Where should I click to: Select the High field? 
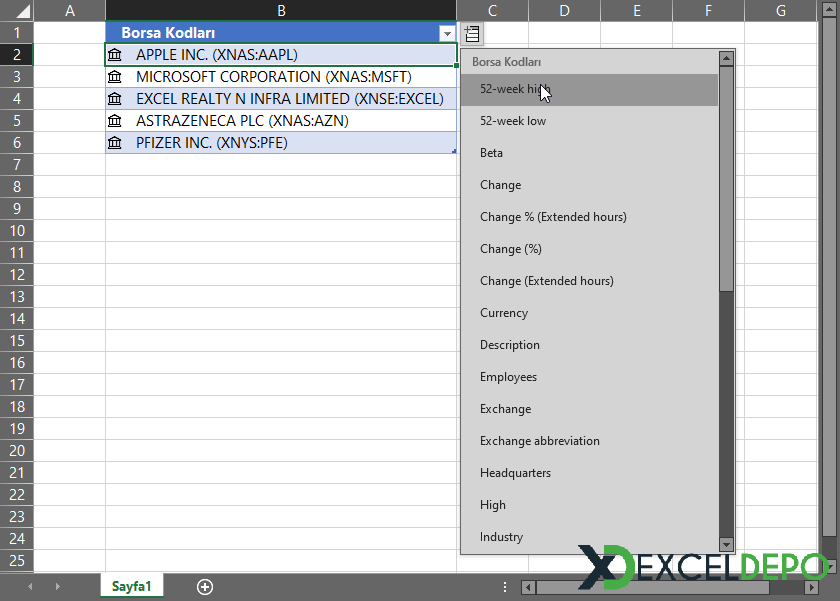coord(589,505)
